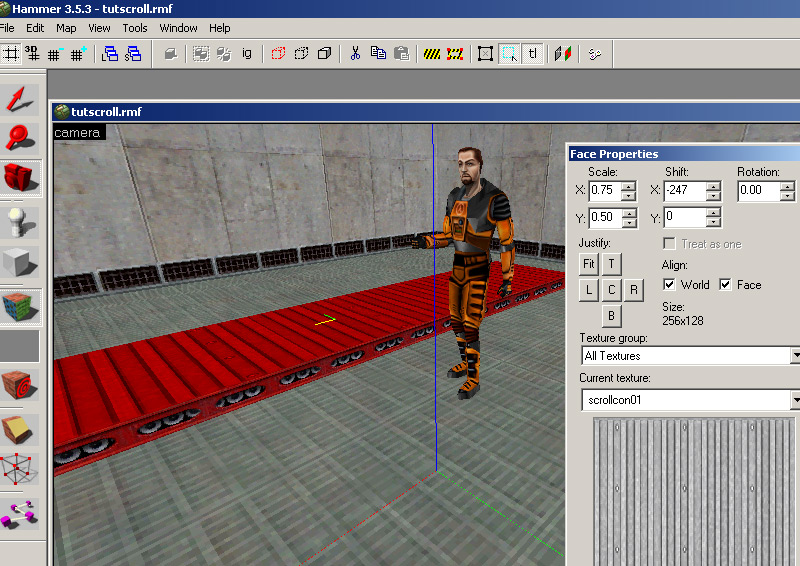
Task: Open the File menu
Action: [7, 28]
